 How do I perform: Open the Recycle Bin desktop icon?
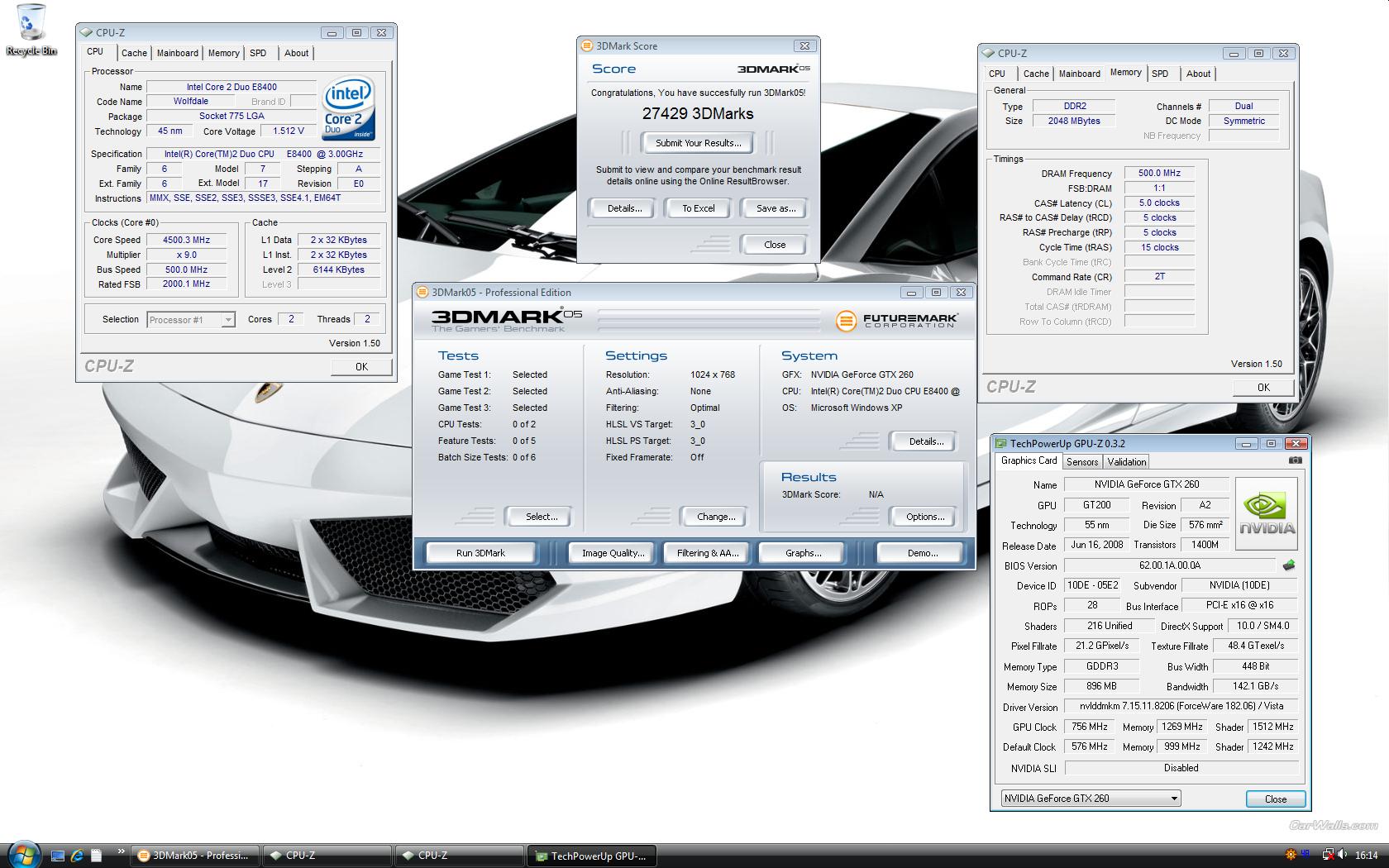(31, 30)
